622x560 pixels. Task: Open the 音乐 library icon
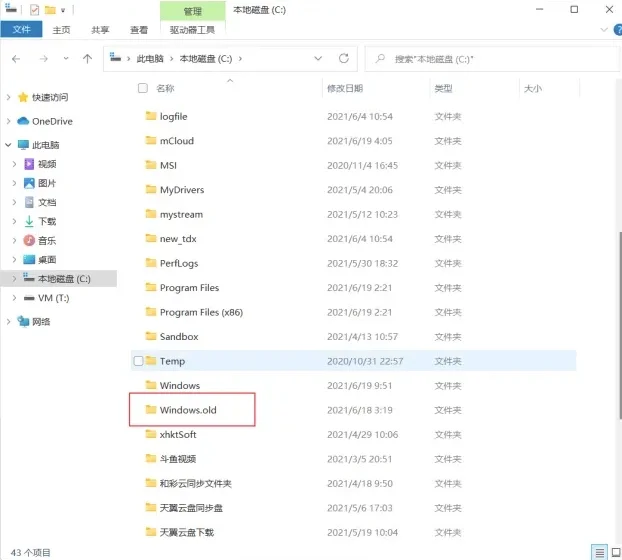29,240
